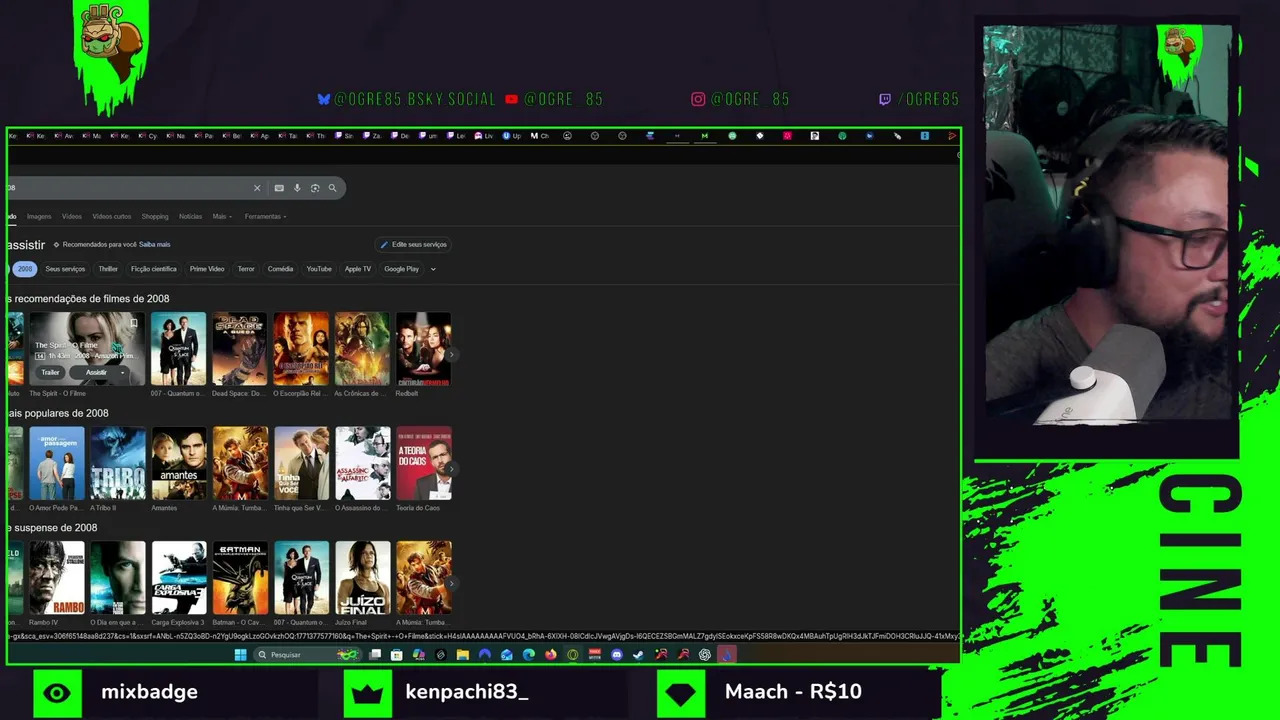The width and height of the screenshot is (1280, 720).
Task: Click the taskbar Pesquisar search box
Action: click(306, 655)
